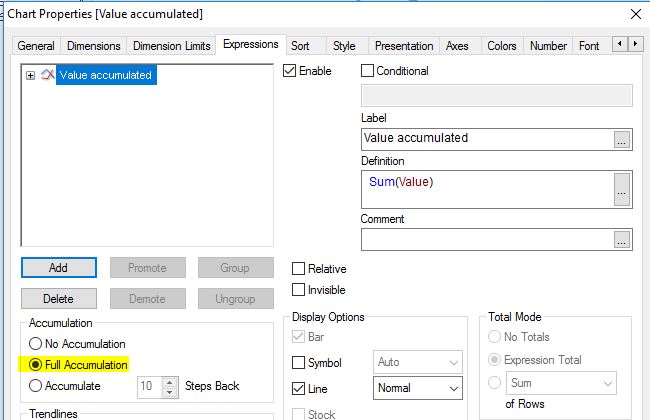Expand the Value accumulated expression node

31,75
